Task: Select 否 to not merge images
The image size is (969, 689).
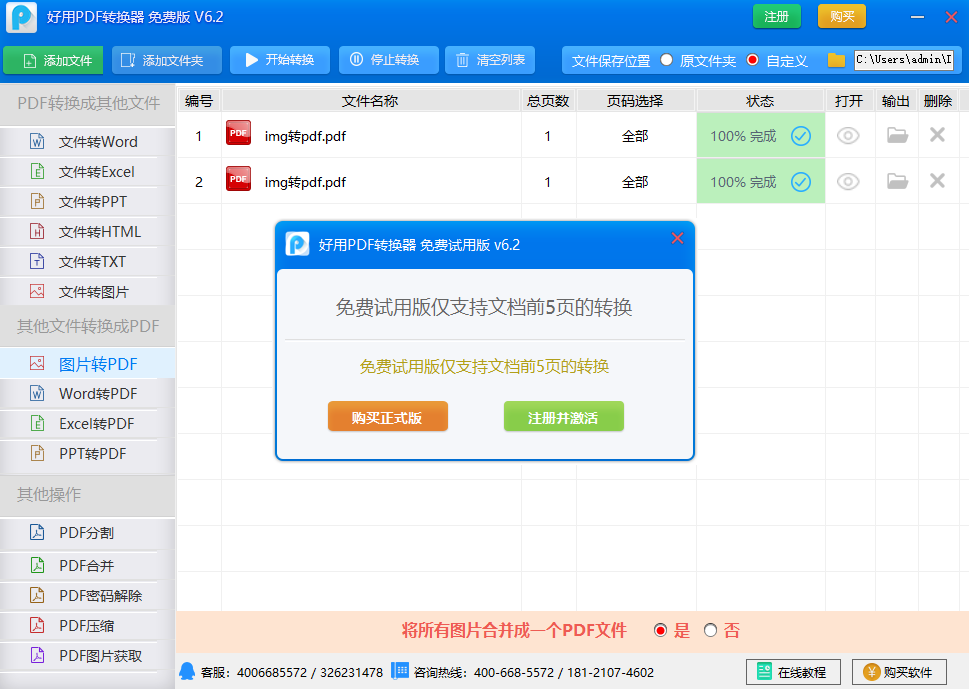Action: point(710,630)
